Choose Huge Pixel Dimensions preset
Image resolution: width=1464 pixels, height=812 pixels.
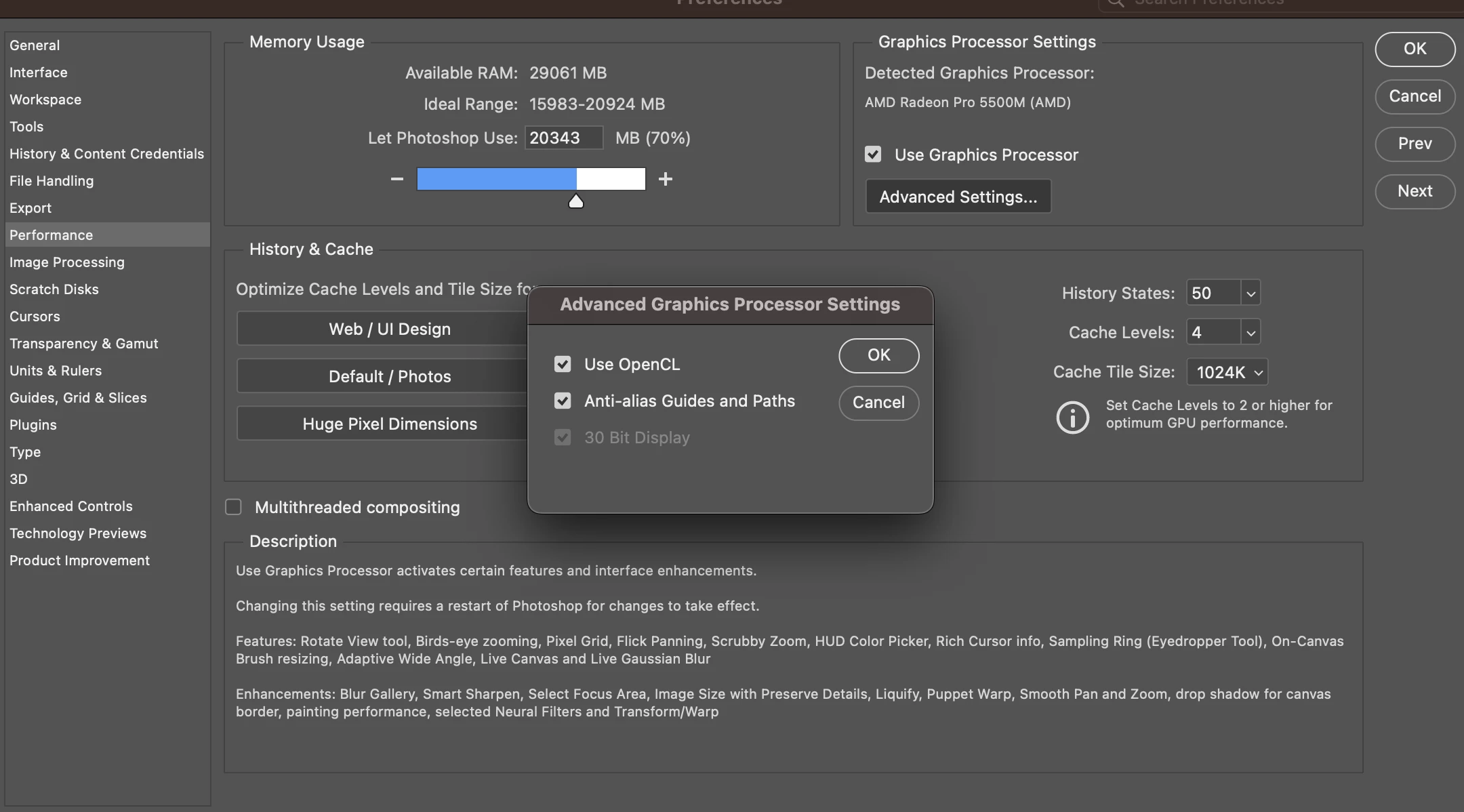pos(389,424)
